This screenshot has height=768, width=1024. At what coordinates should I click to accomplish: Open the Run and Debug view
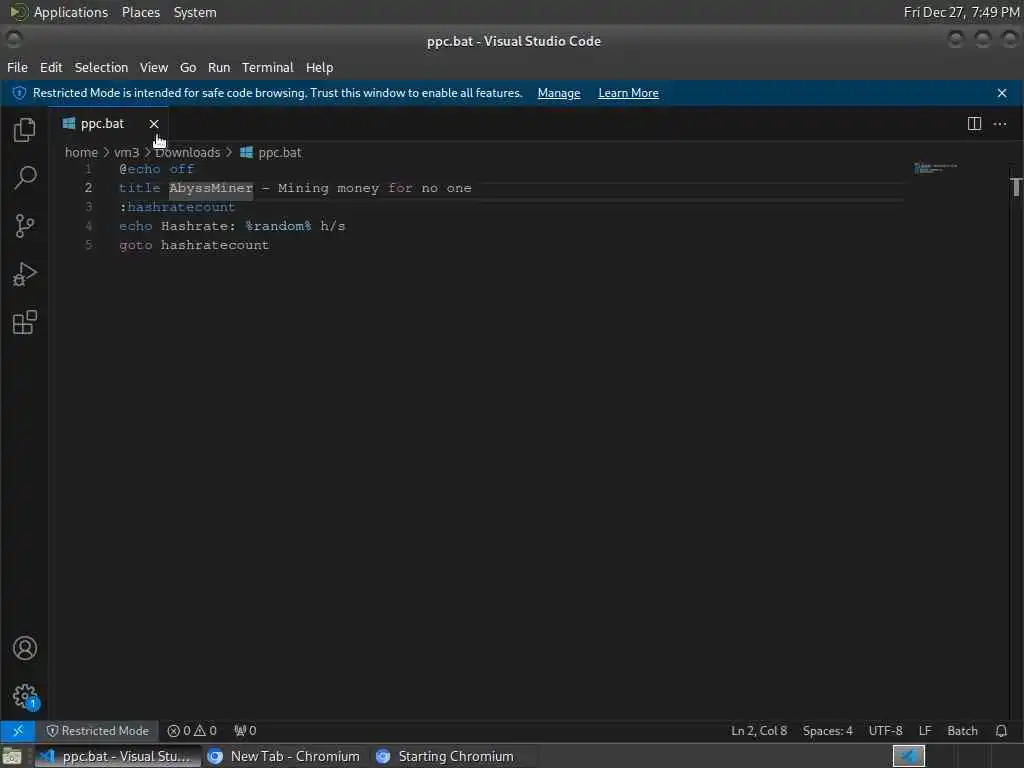(x=25, y=274)
